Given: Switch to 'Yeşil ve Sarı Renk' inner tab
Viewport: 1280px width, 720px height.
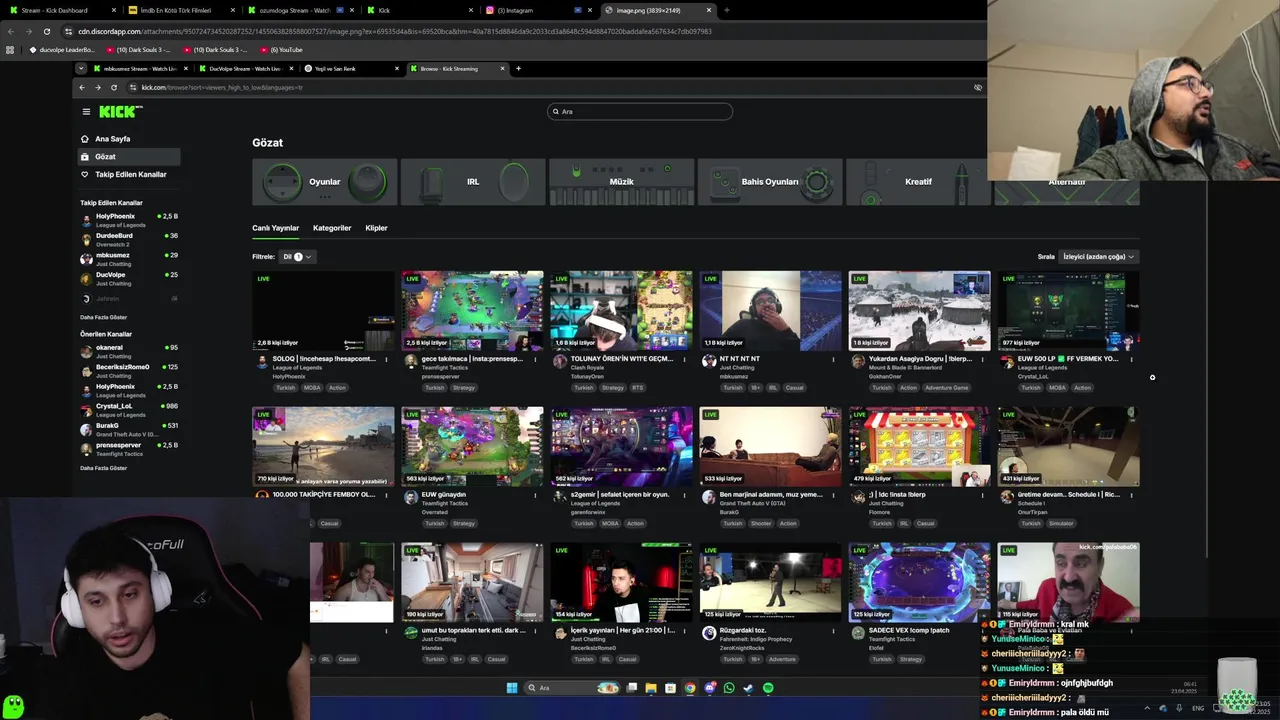Looking at the screenshot, I should [x=350, y=69].
